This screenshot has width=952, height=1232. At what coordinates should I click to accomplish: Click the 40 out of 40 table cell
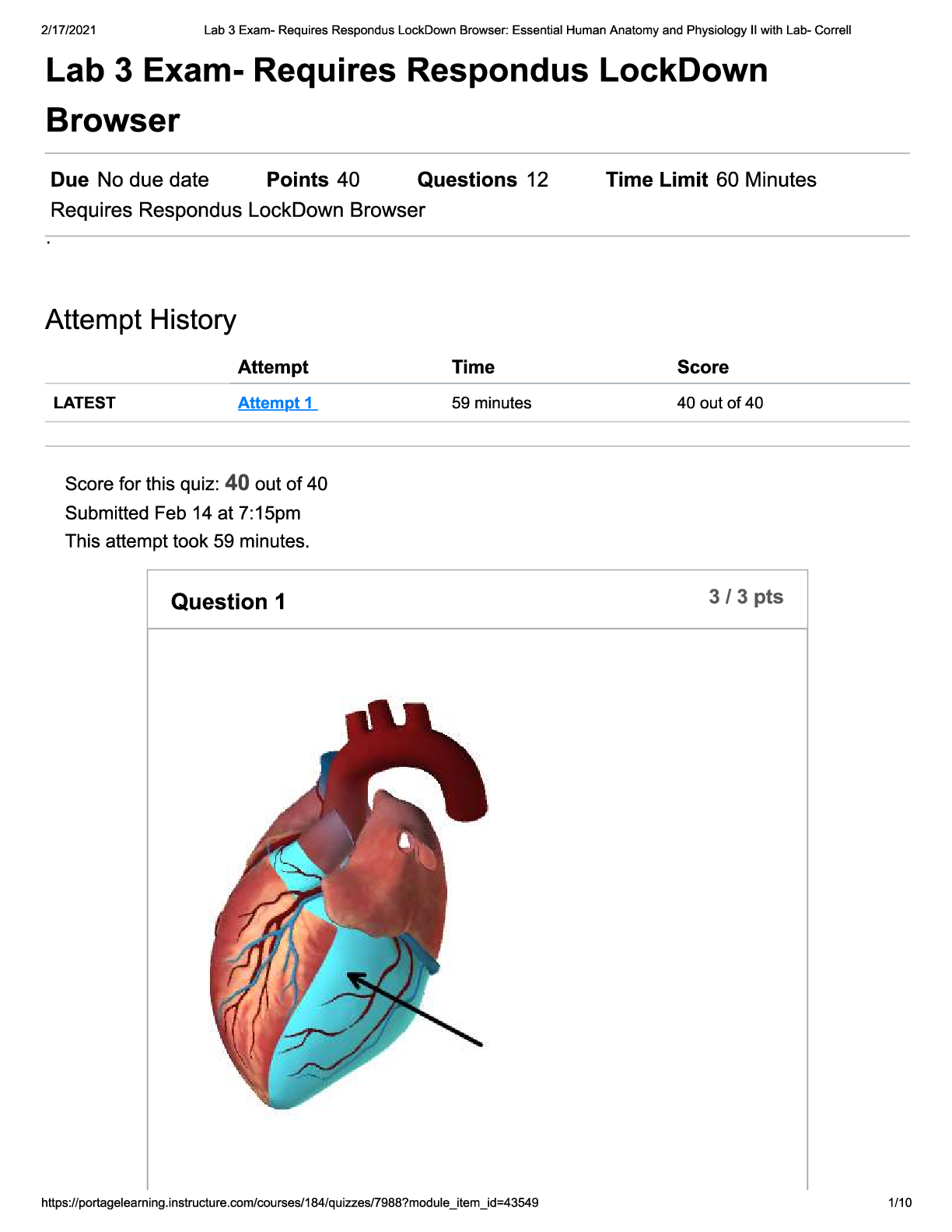pos(719,403)
